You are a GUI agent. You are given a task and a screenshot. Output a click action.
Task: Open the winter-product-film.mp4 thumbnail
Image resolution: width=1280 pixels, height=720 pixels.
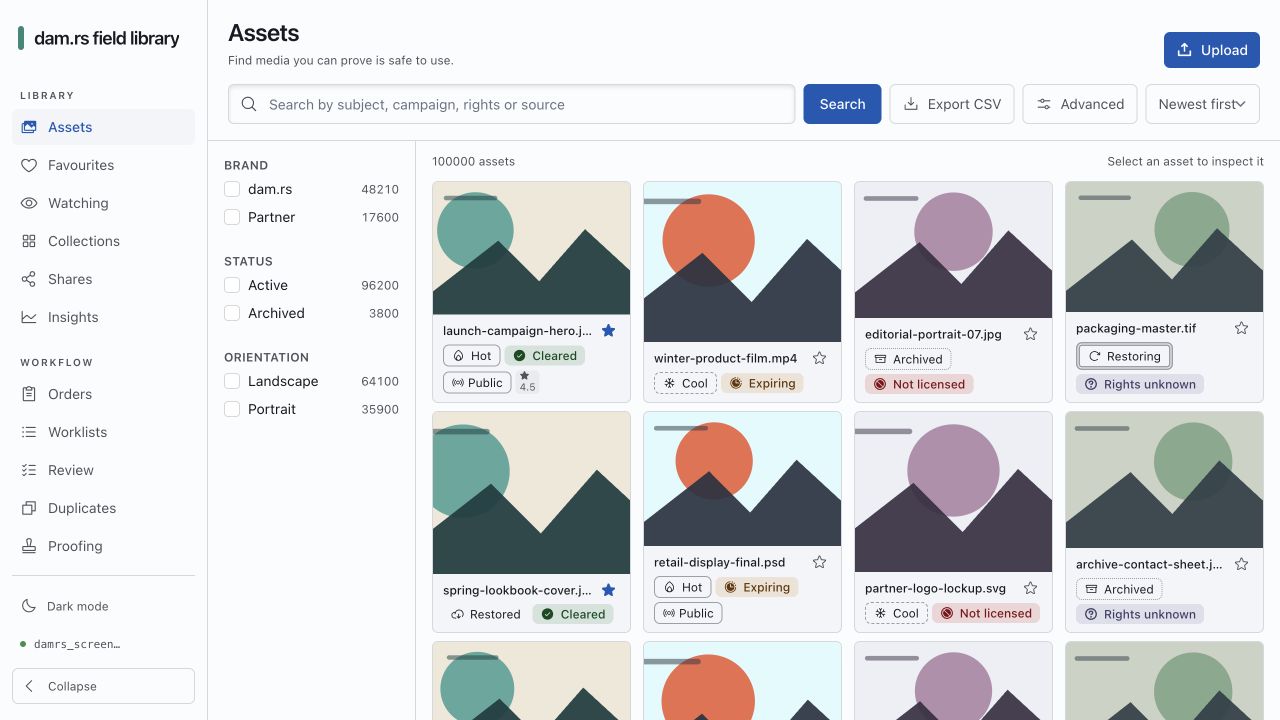[x=742, y=262]
